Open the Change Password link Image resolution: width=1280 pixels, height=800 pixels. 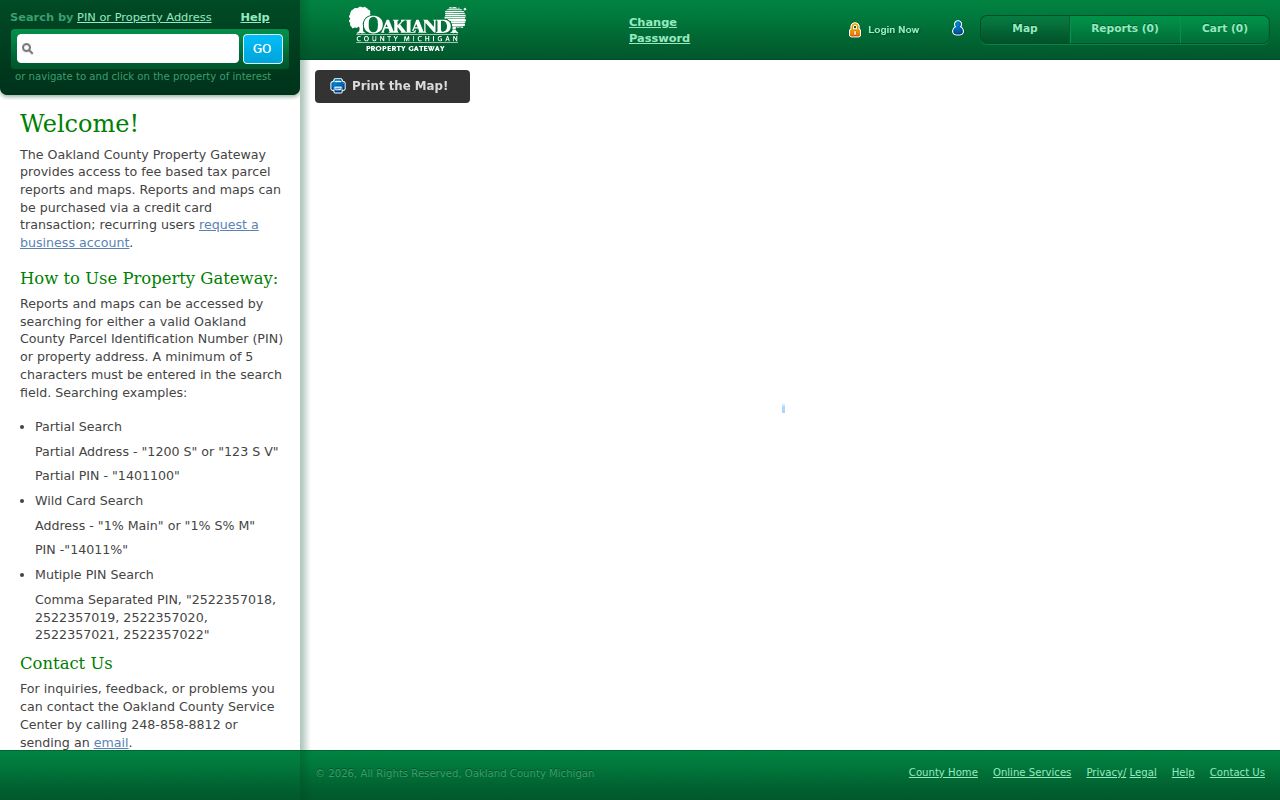pyautogui.click(x=659, y=30)
